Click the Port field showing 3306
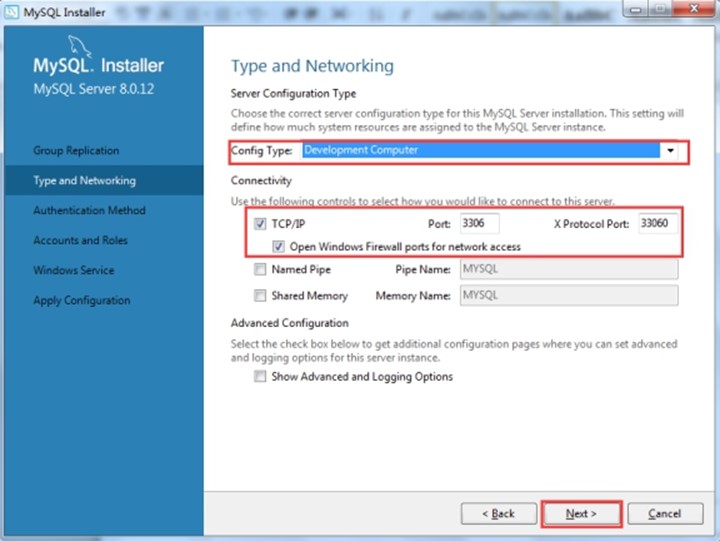This screenshot has width=720, height=541. click(479, 224)
